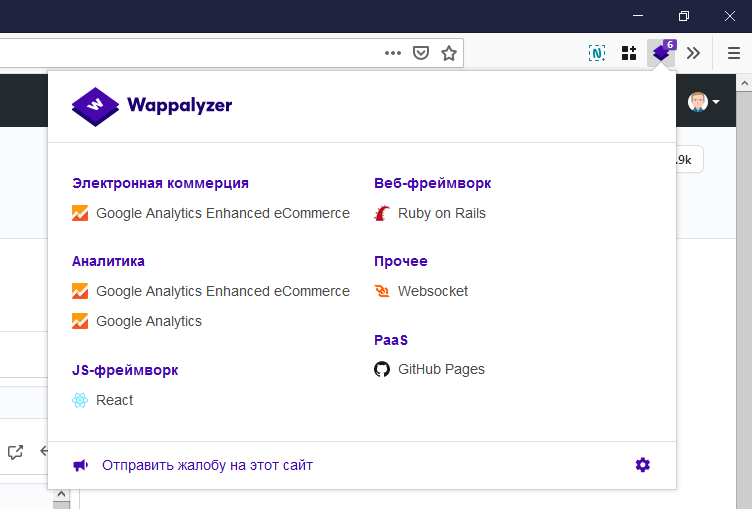Save page to Pocket icon

point(421,53)
